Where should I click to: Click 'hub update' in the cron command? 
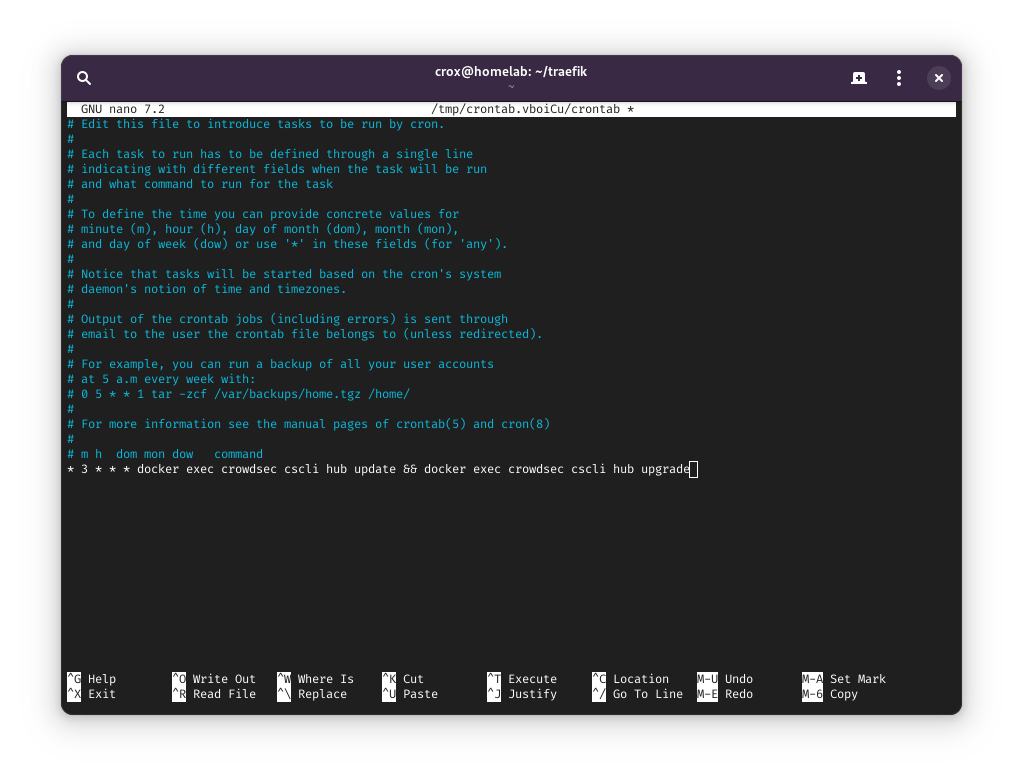click(361, 469)
